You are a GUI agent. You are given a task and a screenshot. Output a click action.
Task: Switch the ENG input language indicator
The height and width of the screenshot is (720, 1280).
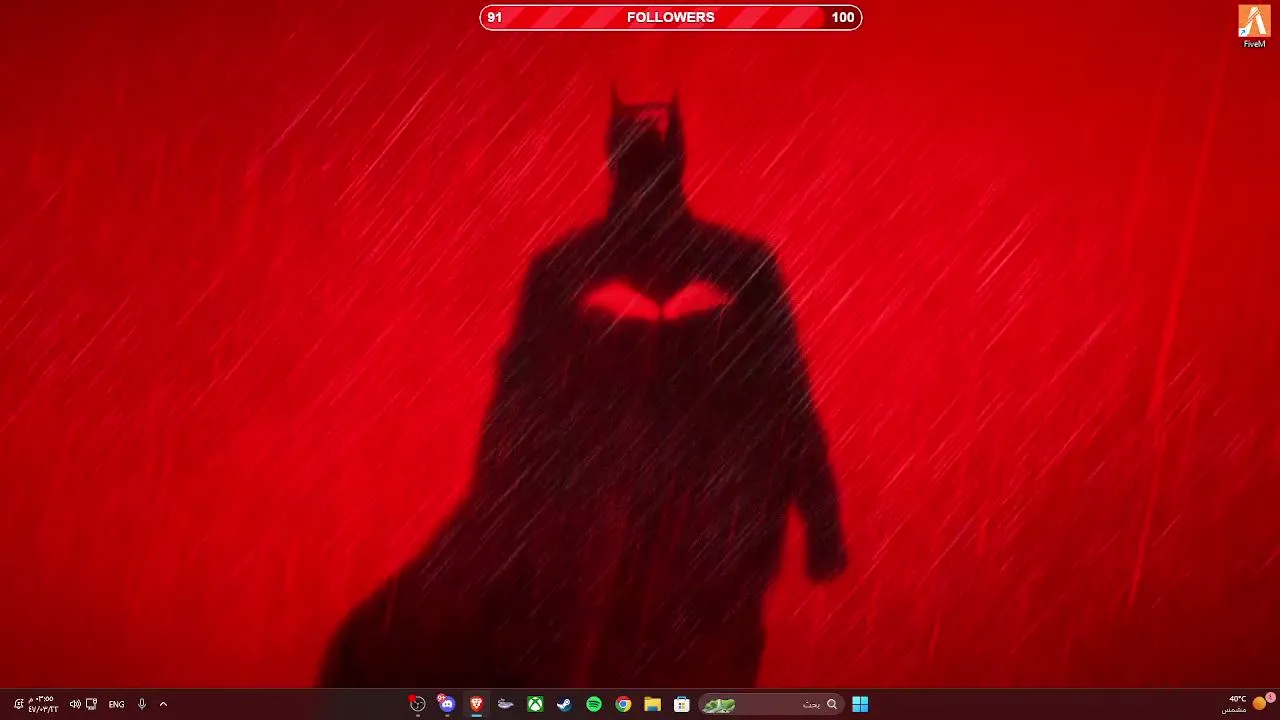116,704
